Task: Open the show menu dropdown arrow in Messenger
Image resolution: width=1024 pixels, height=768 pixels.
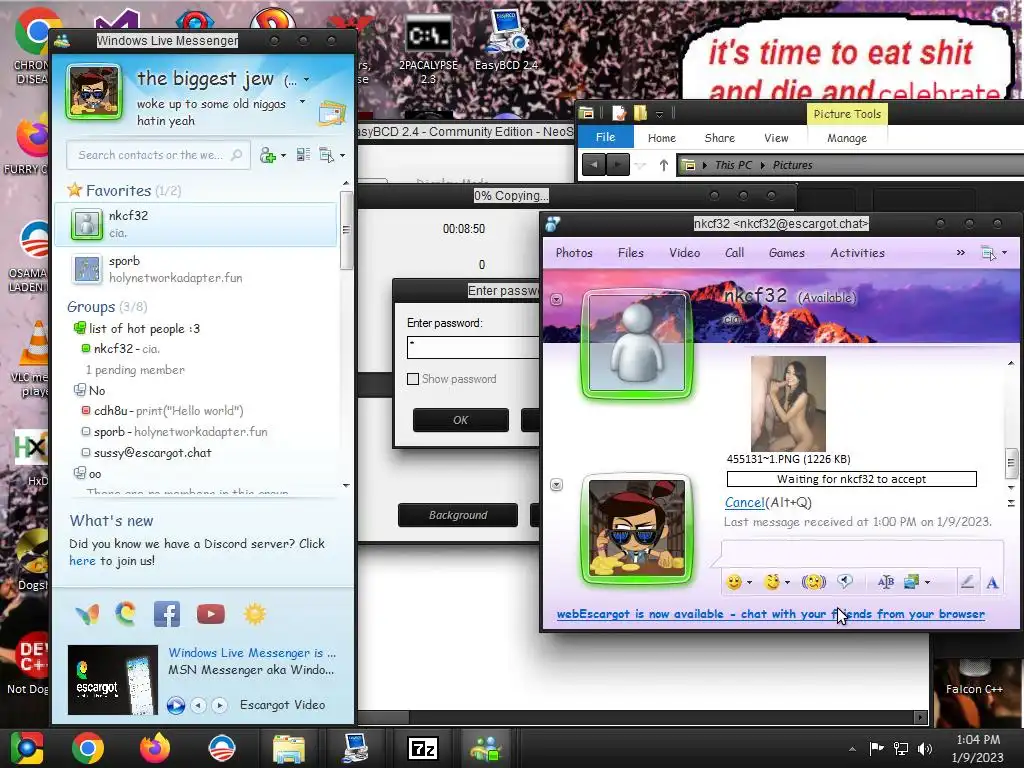Action: click(342, 155)
